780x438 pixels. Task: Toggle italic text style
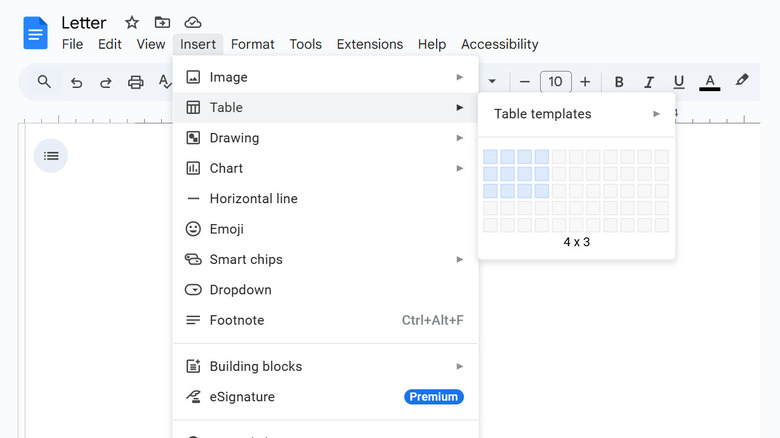point(649,82)
